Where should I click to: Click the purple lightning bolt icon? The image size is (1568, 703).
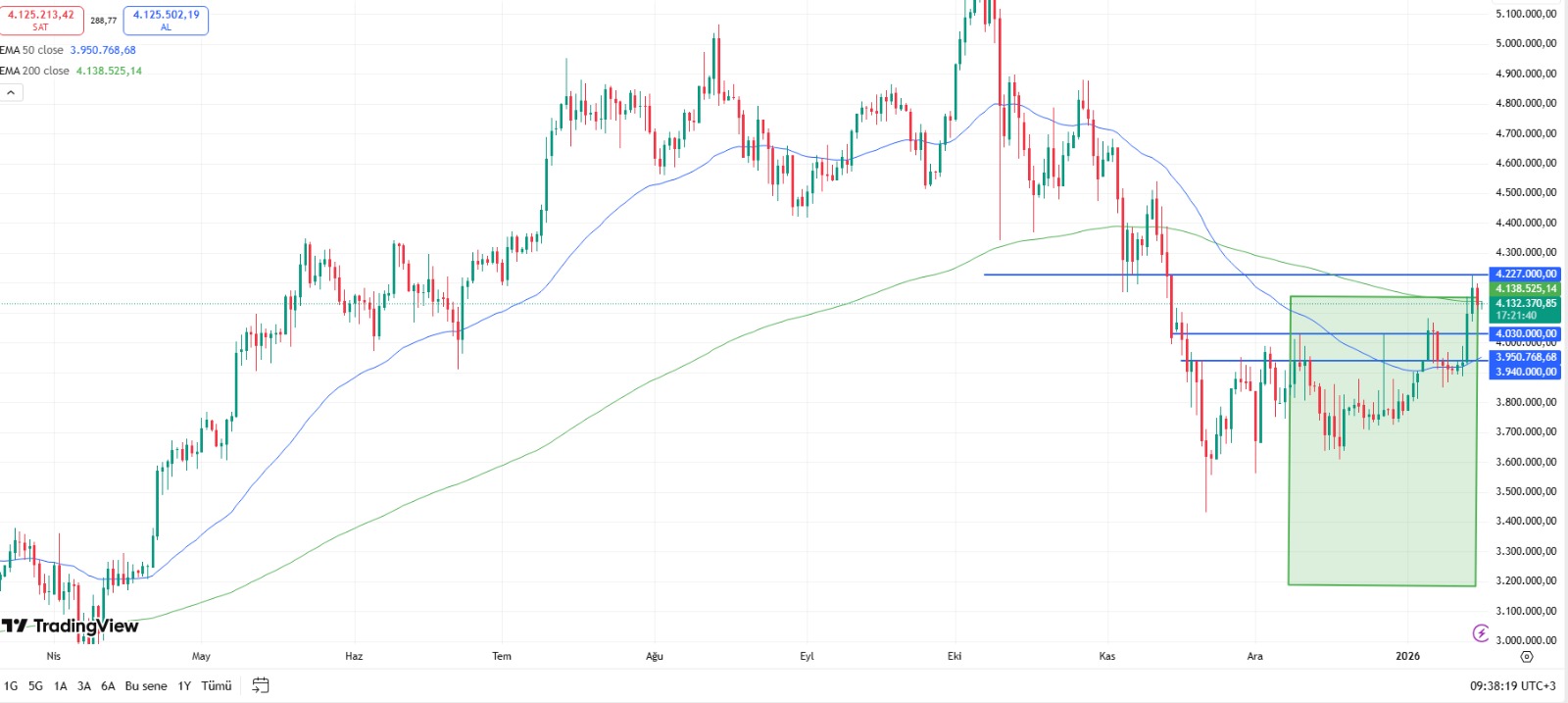point(1481,633)
